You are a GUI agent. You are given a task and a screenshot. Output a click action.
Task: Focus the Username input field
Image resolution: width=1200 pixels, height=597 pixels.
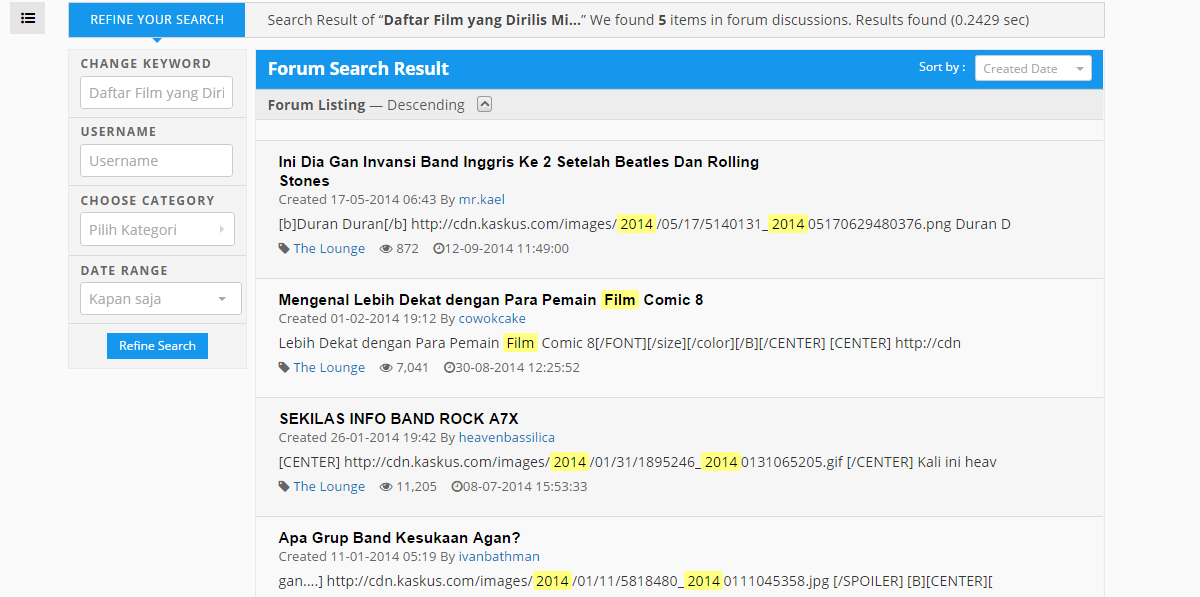pyautogui.click(x=157, y=160)
